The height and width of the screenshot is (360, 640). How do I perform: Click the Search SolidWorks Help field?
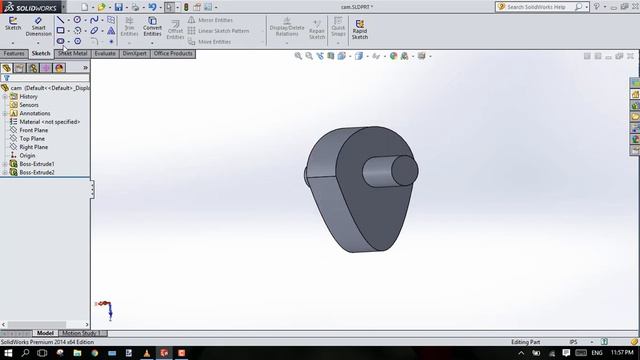536,7
